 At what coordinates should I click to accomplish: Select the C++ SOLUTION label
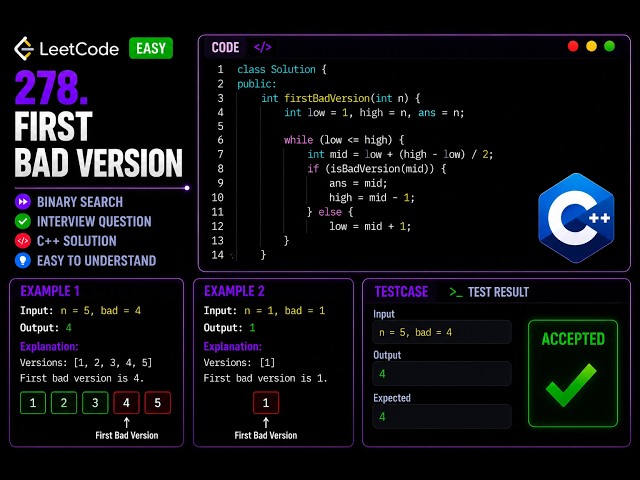77,241
